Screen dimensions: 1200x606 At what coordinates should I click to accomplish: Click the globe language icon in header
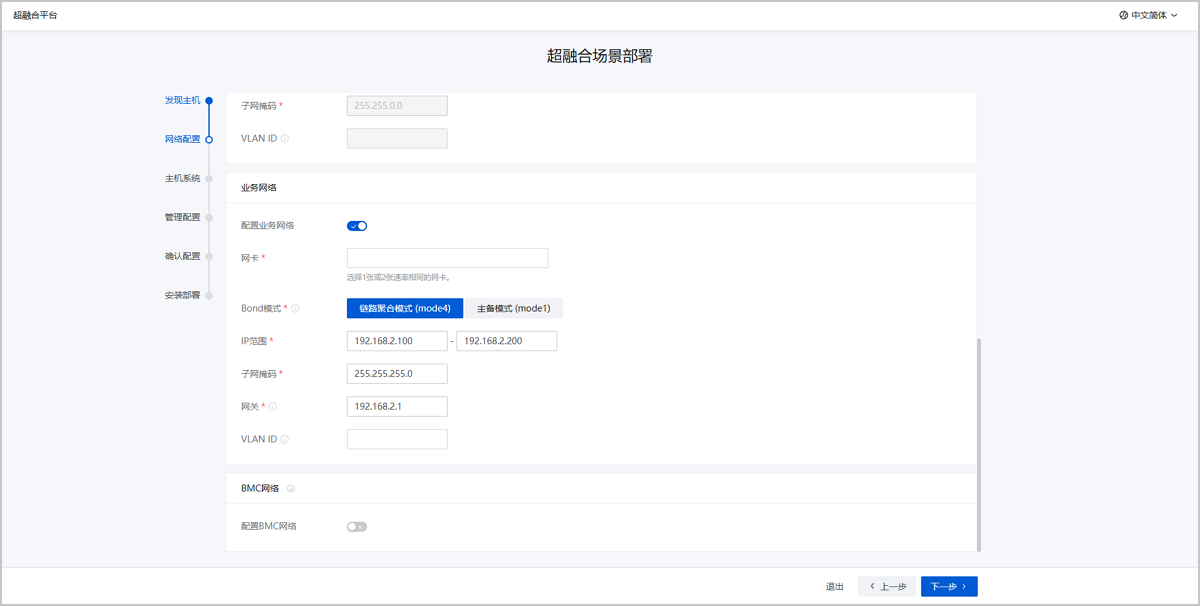click(1123, 15)
